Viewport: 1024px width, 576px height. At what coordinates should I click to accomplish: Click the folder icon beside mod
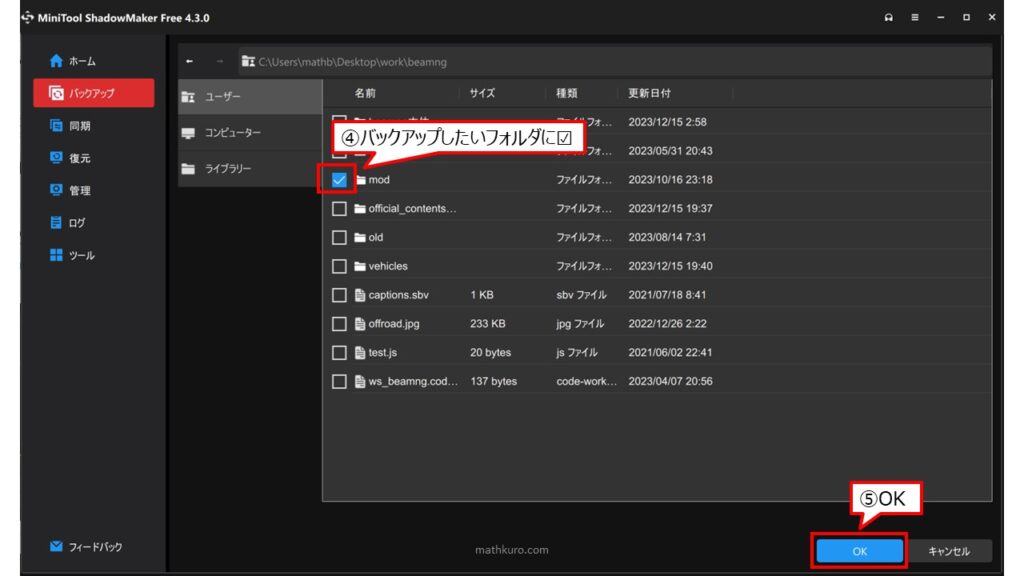click(360, 180)
